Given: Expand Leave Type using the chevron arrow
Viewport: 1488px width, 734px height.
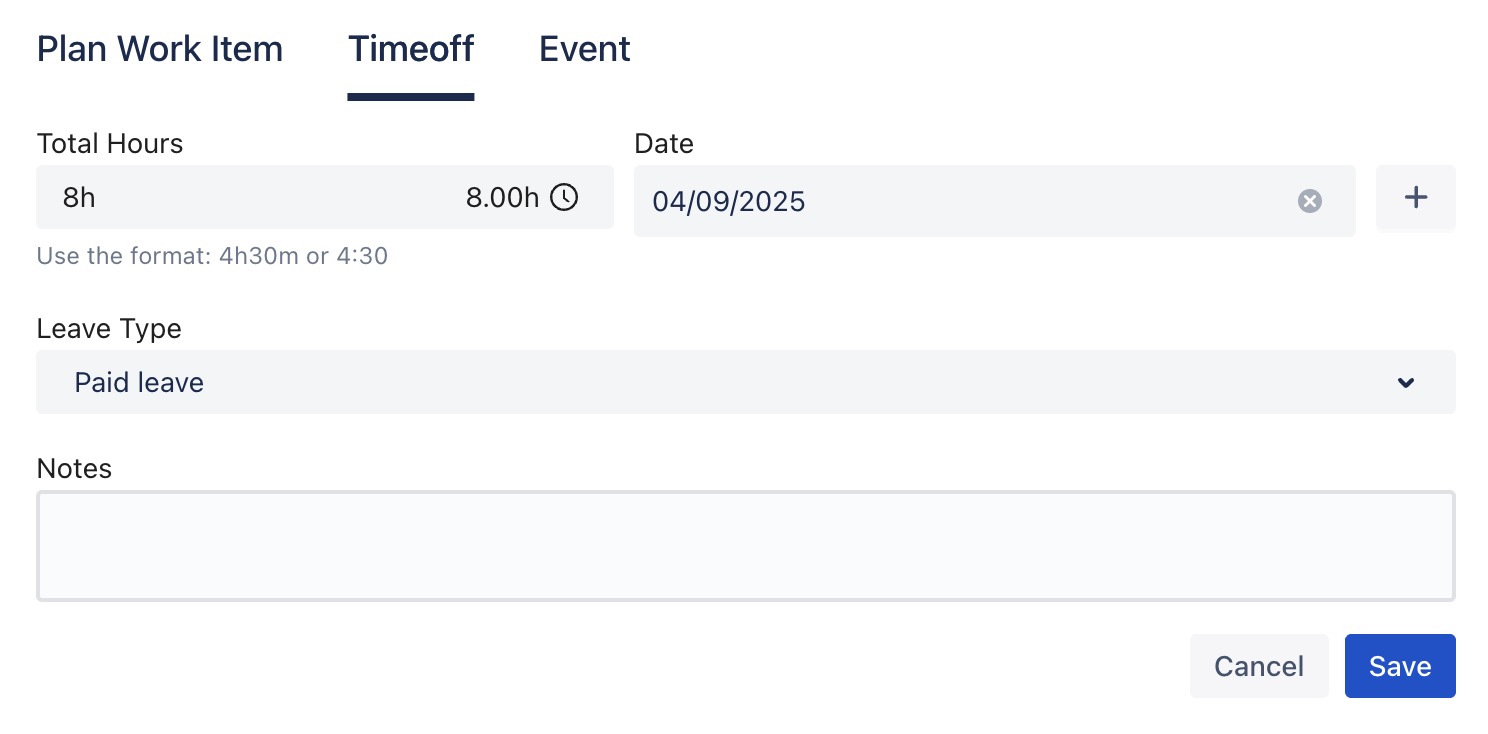Looking at the screenshot, I should [1406, 382].
